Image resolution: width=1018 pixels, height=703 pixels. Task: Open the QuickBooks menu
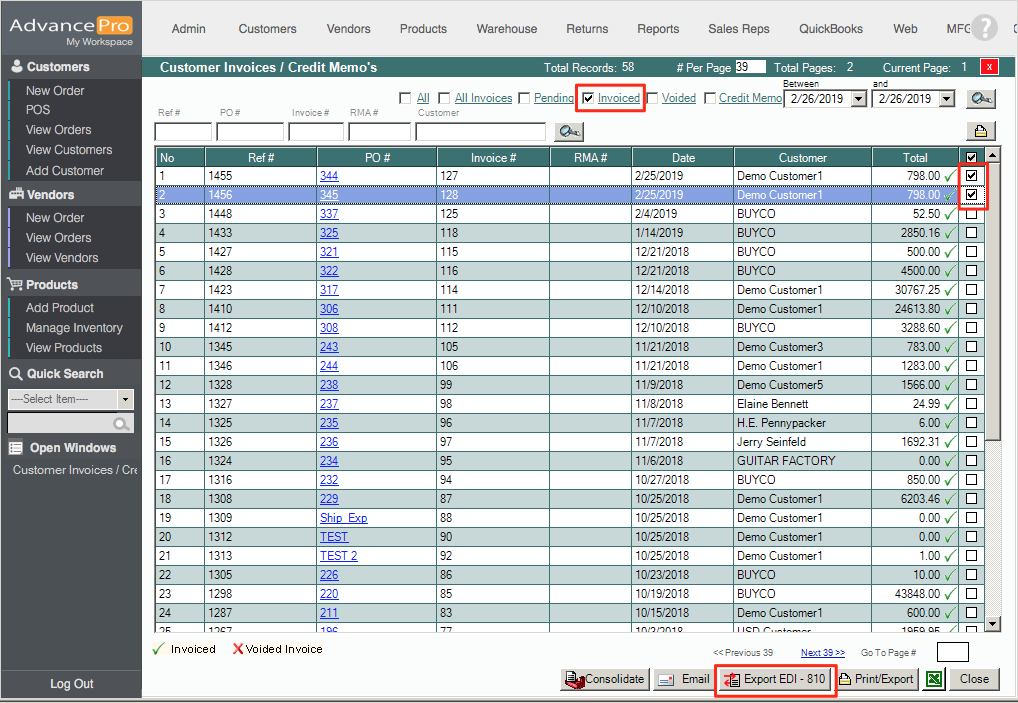[x=830, y=29]
